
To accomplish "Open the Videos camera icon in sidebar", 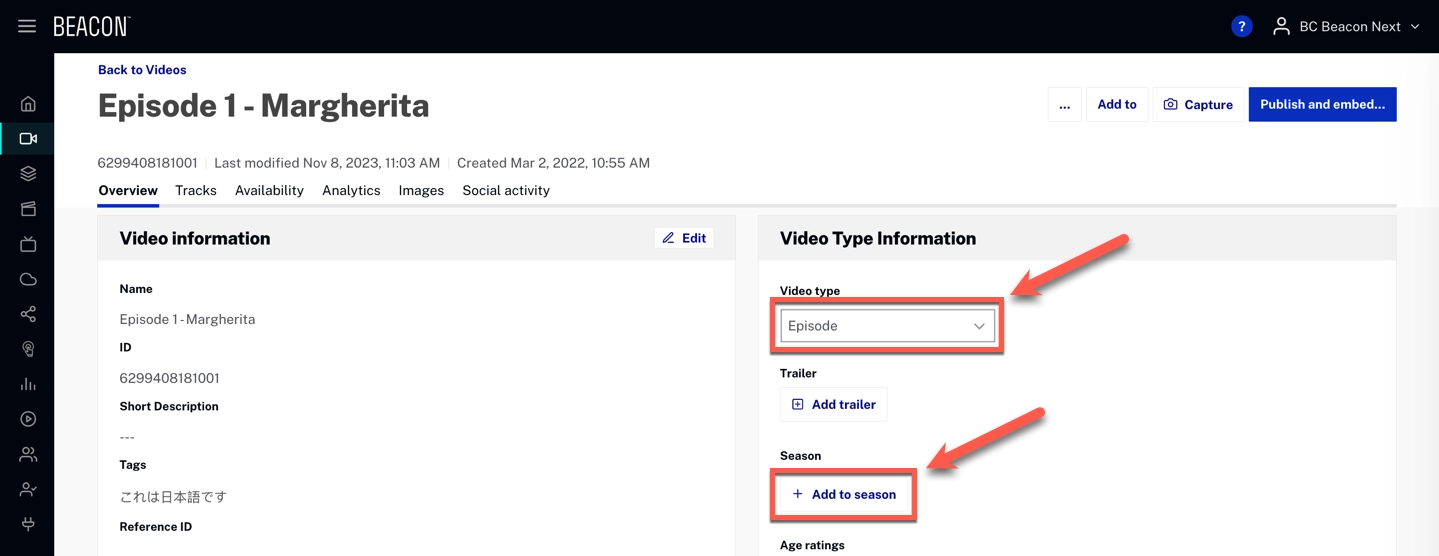I will coord(28,139).
